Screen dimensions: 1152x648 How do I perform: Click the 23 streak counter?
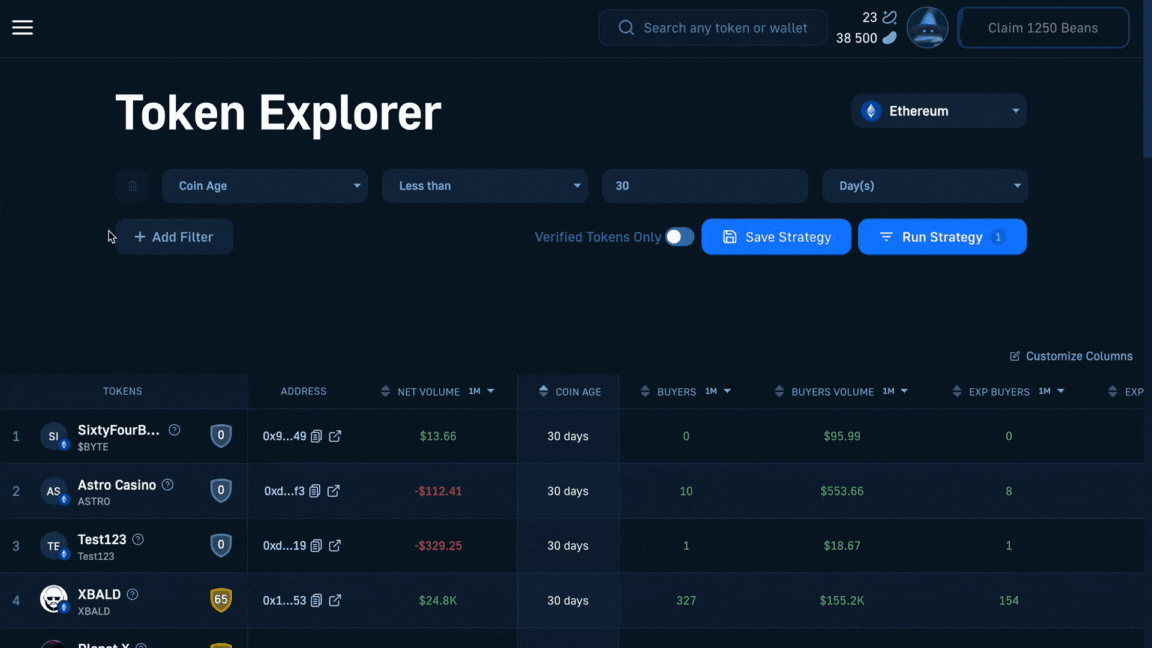[879, 18]
